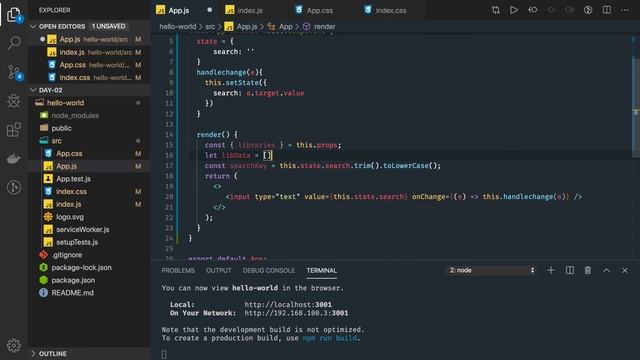
Task: Open the Git graph icon in activity bar
Action: [x=14, y=187]
